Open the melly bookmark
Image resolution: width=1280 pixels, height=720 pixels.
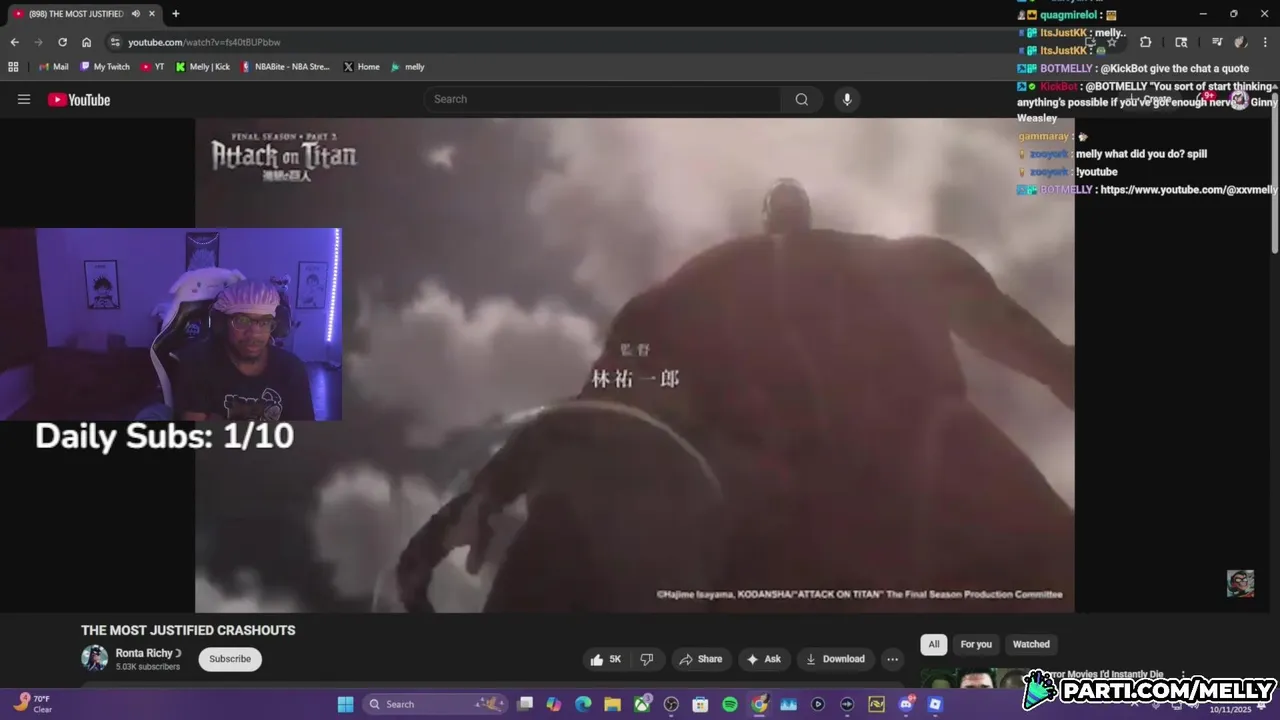408,67
